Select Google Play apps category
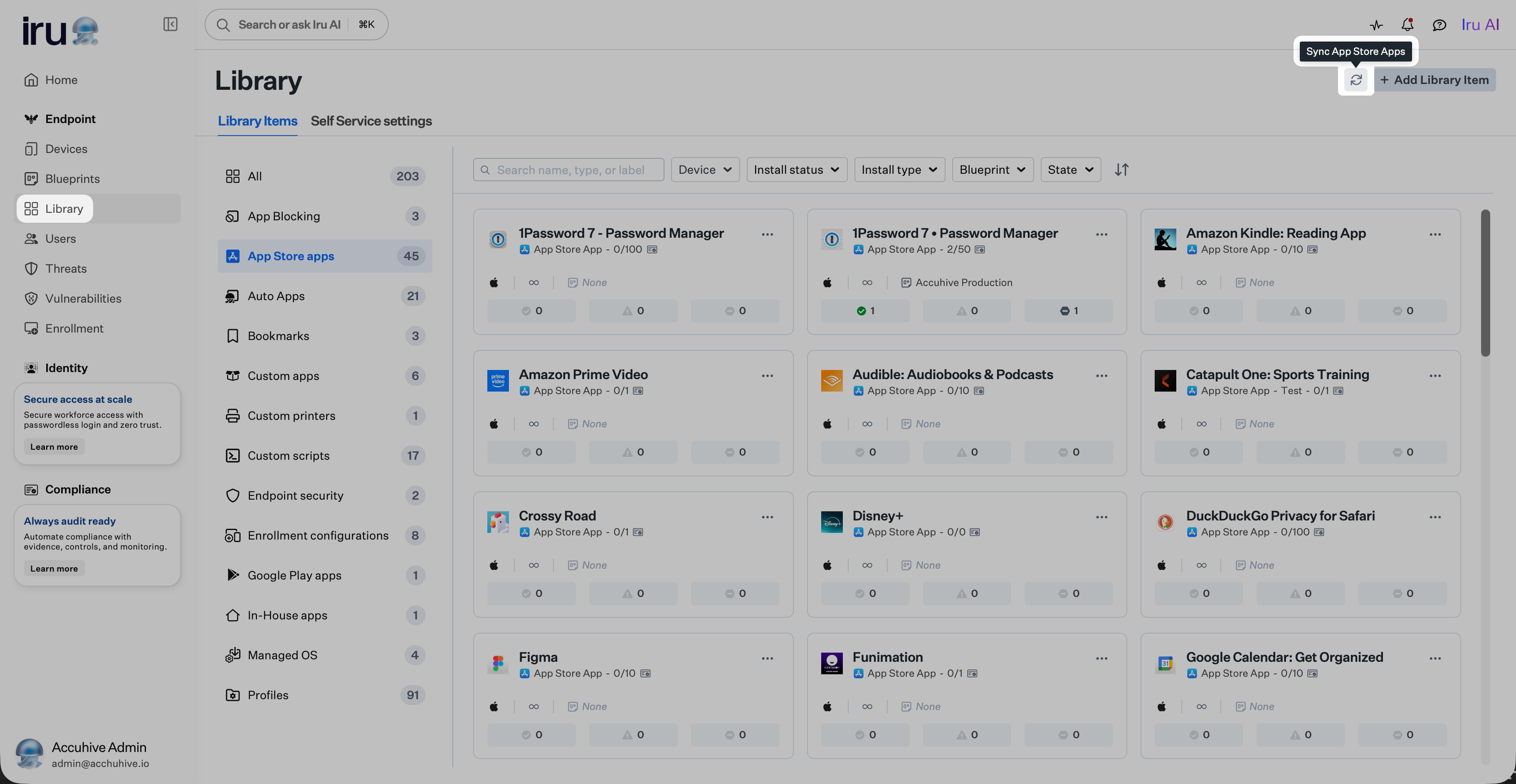This screenshot has width=1516, height=784. 325,575
